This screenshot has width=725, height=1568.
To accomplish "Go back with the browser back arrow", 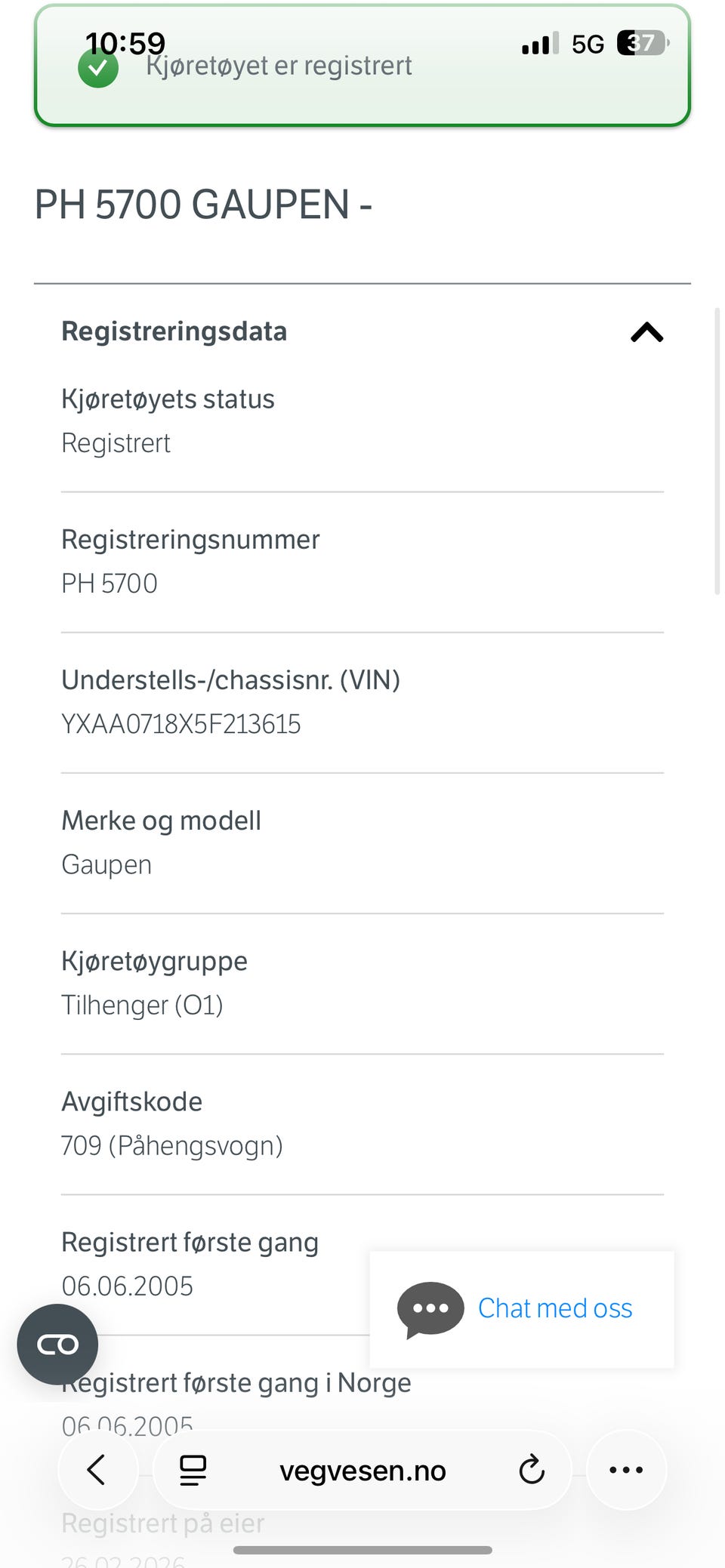I will point(97,1470).
